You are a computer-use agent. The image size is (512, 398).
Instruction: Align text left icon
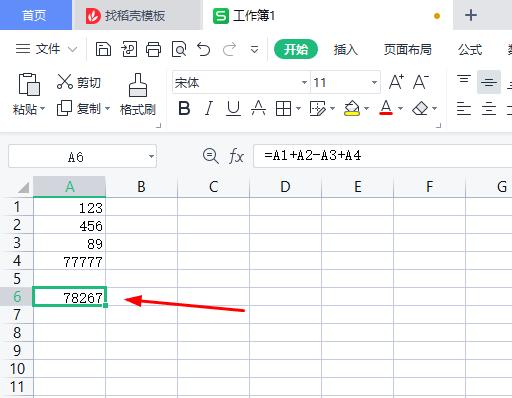pyautogui.click(x=464, y=109)
